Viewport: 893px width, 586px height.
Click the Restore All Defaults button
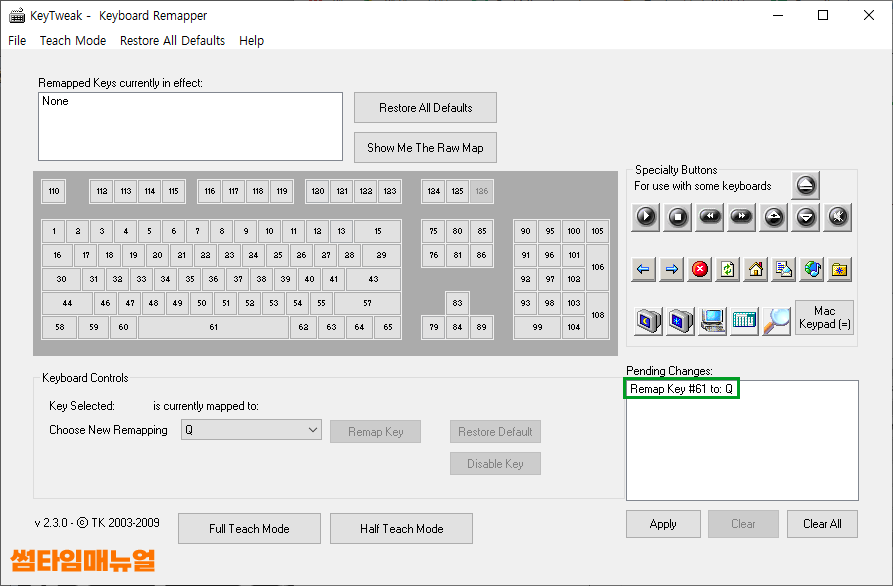tap(425, 108)
